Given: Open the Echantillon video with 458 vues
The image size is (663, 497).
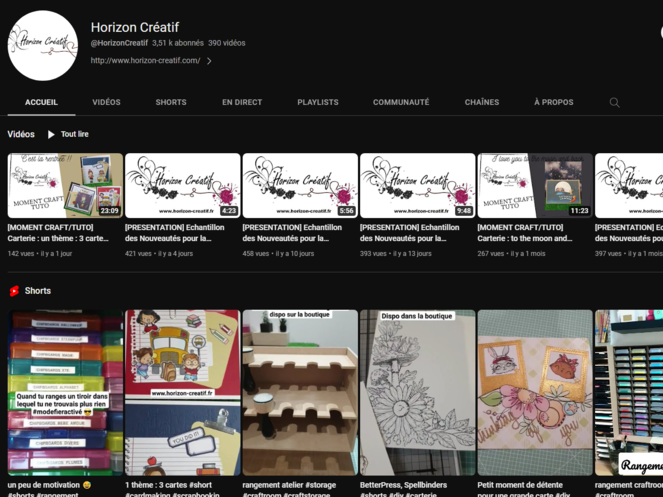Looking at the screenshot, I should click(x=292, y=233).
